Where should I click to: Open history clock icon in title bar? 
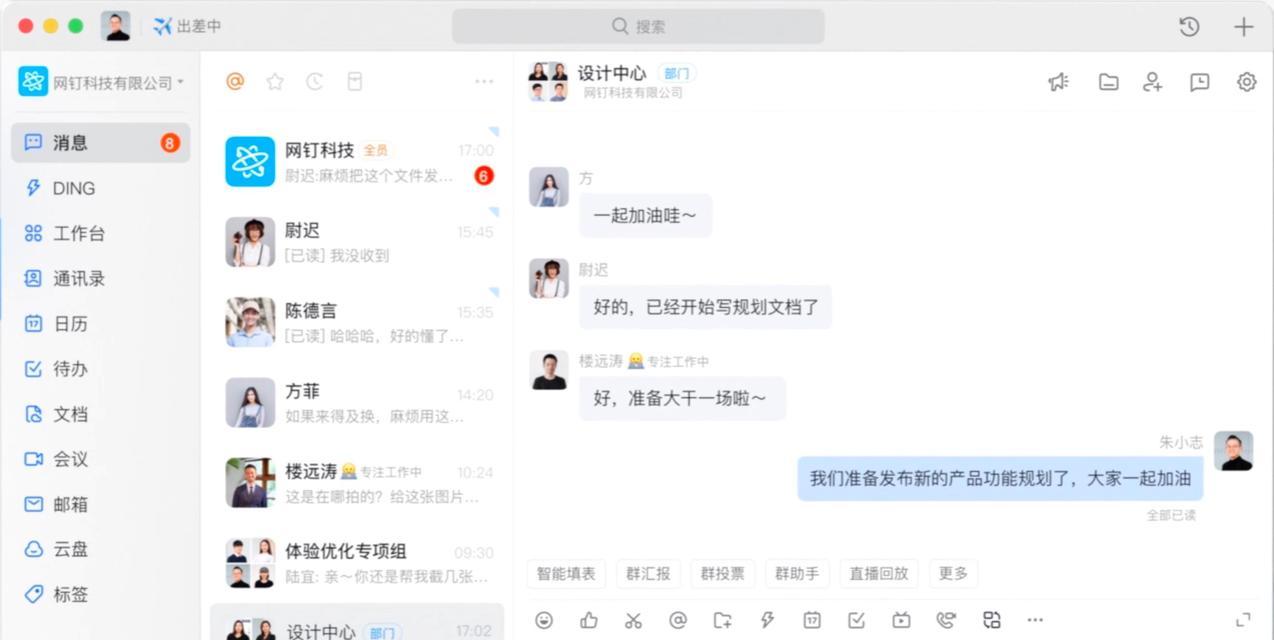1189,27
